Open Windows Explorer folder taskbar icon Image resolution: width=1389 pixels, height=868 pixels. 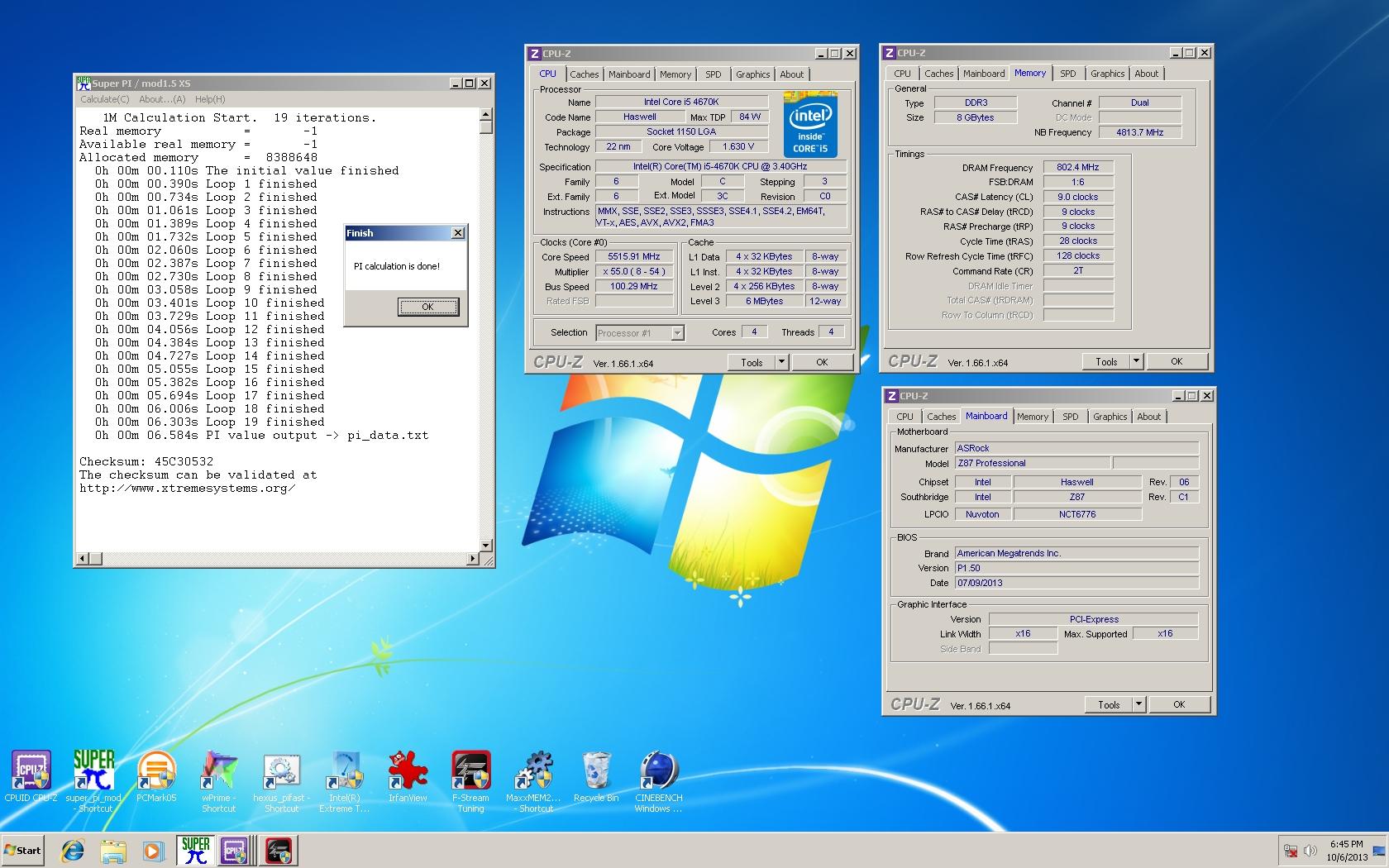pyautogui.click(x=113, y=851)
